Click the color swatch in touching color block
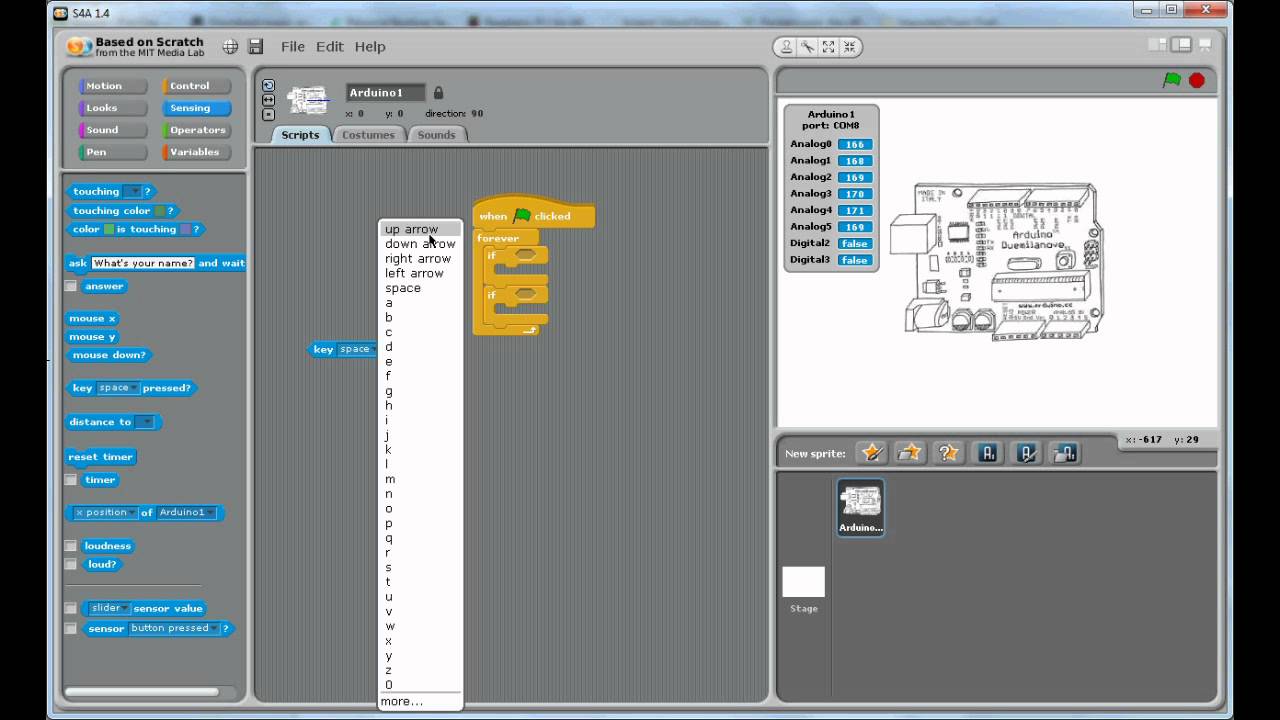This screenshot has height=720, width=1280. pos(160,211)
